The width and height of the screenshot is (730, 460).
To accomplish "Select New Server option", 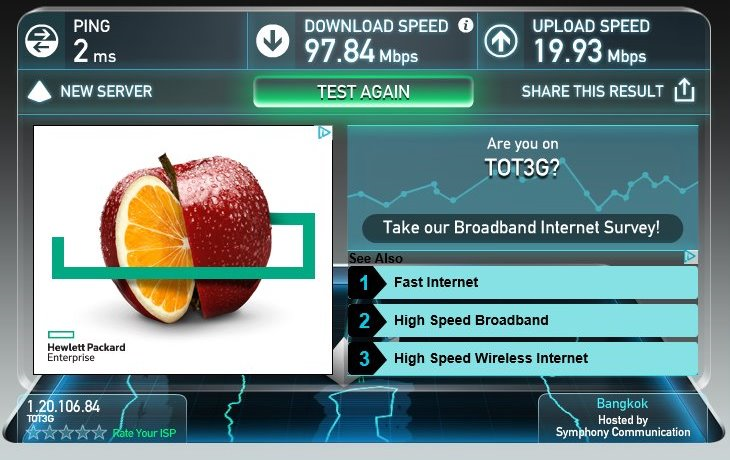I will (106, 91).
